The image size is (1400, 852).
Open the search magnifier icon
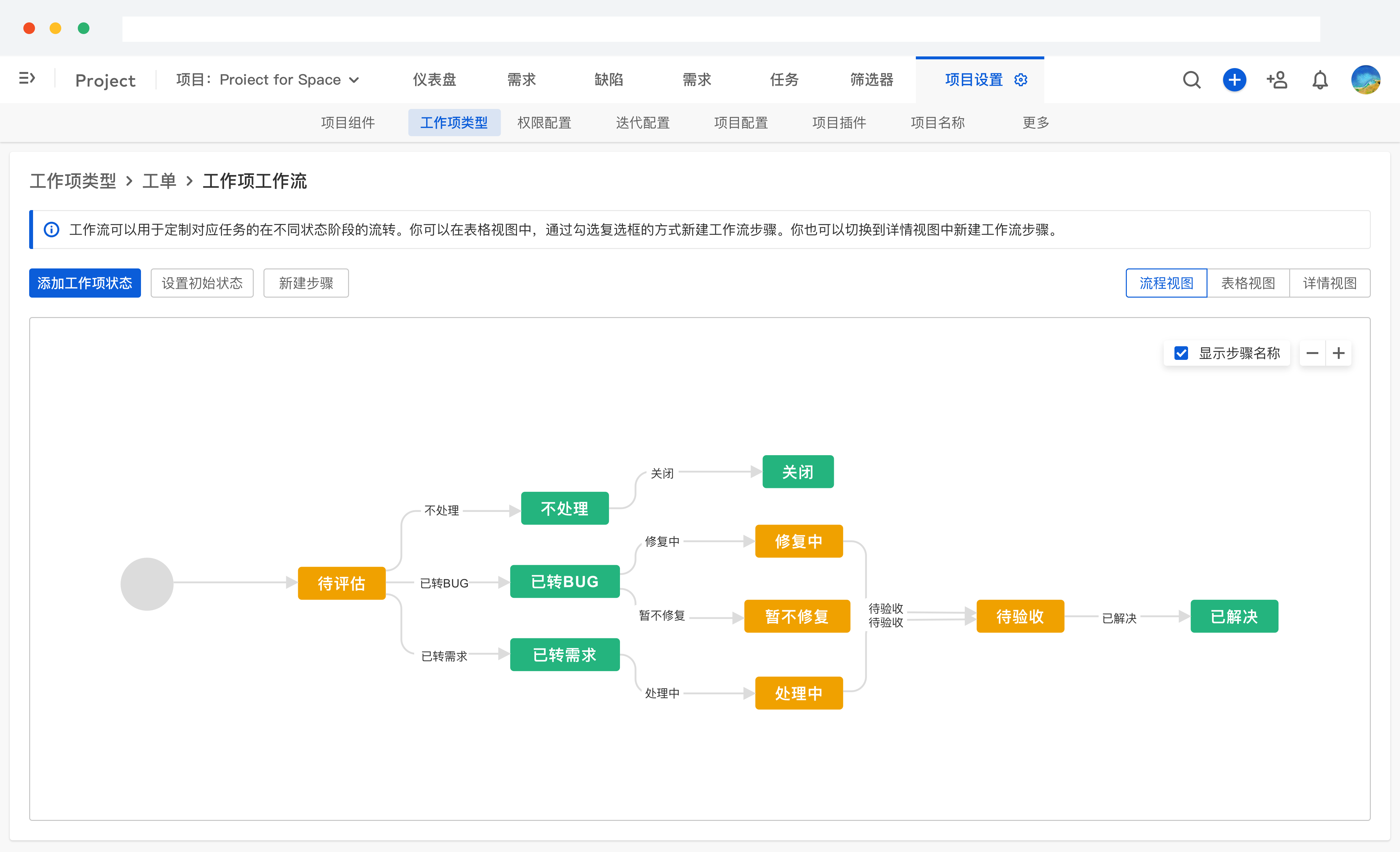tap(1192, 79)
